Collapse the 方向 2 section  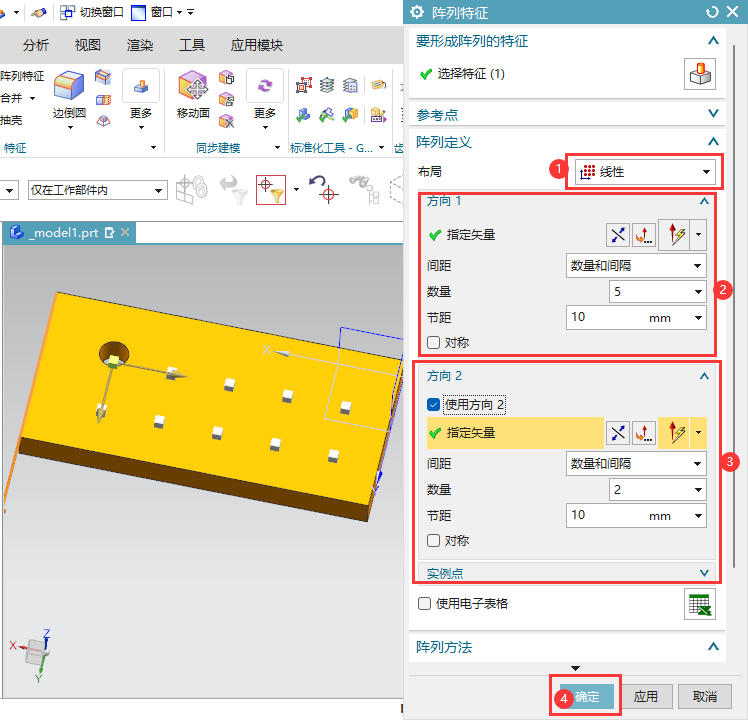[x=704, y=376]
